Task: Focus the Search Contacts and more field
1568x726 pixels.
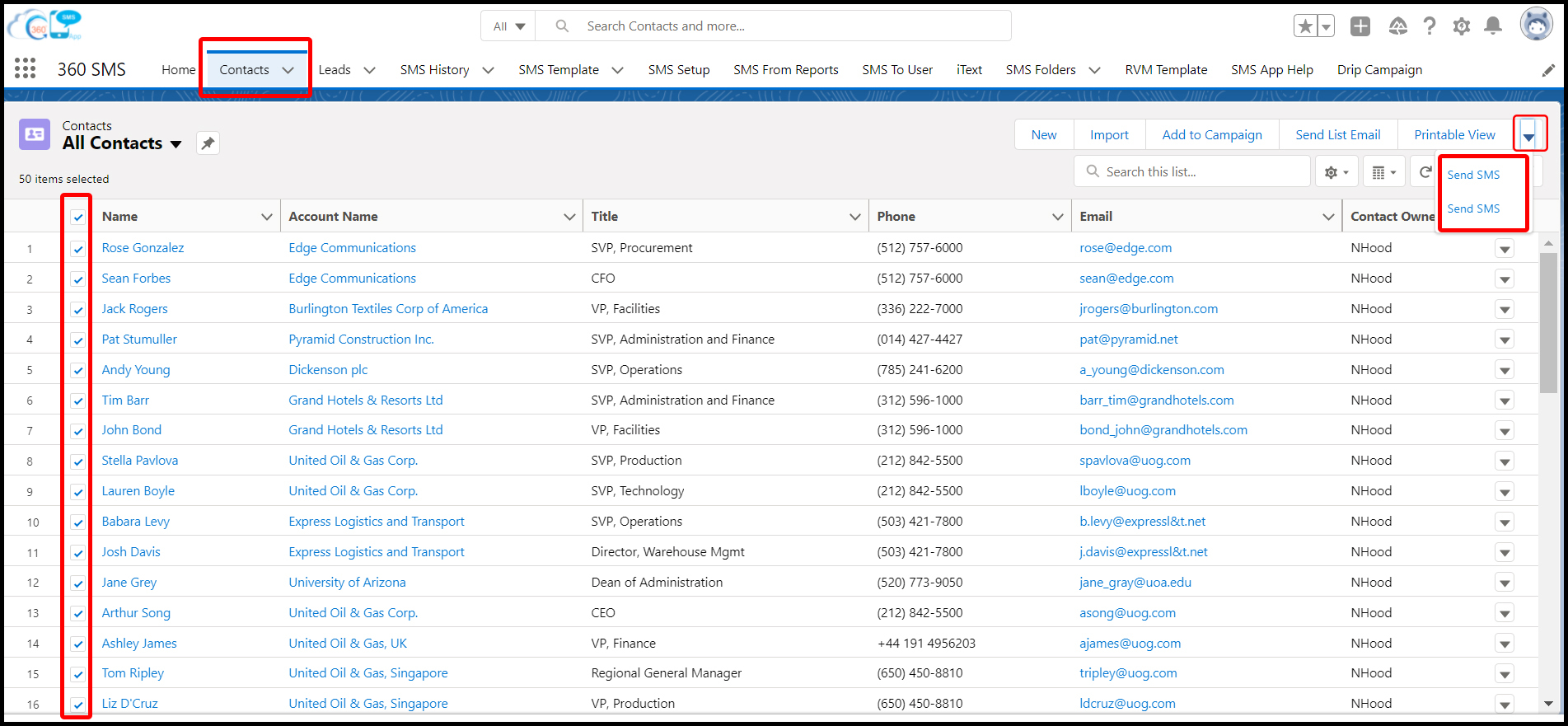Action: point(774,26)
